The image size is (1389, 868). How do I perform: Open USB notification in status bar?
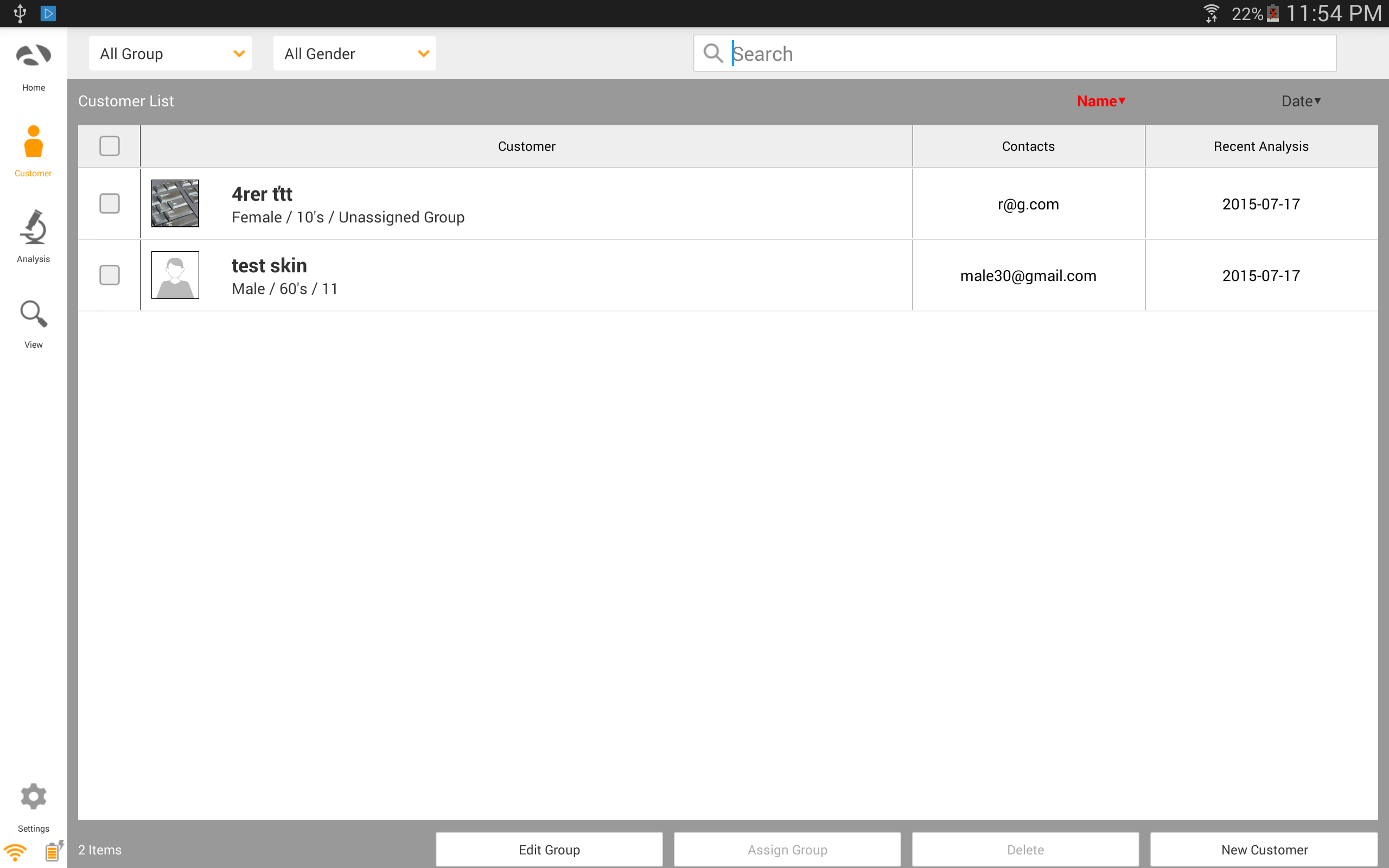[x=20, y=13]
